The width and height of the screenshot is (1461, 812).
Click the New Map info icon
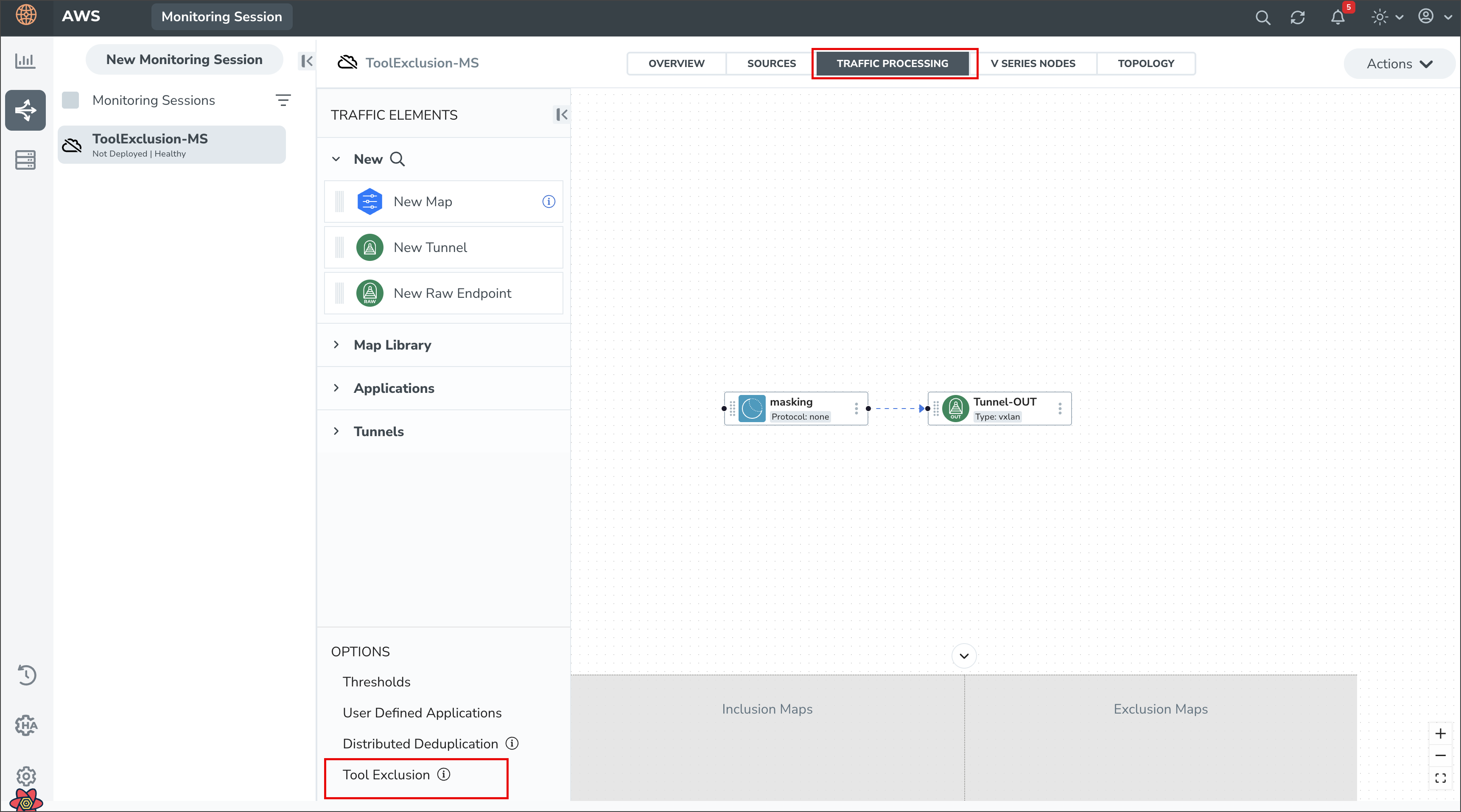(x=549, y=201)
